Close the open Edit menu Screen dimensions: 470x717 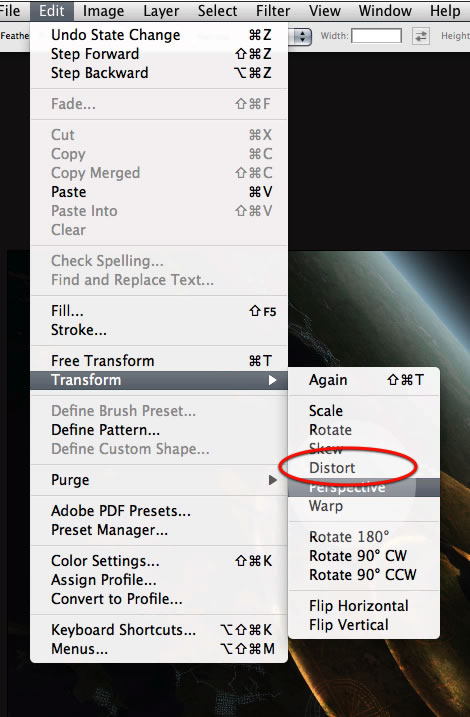[x=52, y=11]
